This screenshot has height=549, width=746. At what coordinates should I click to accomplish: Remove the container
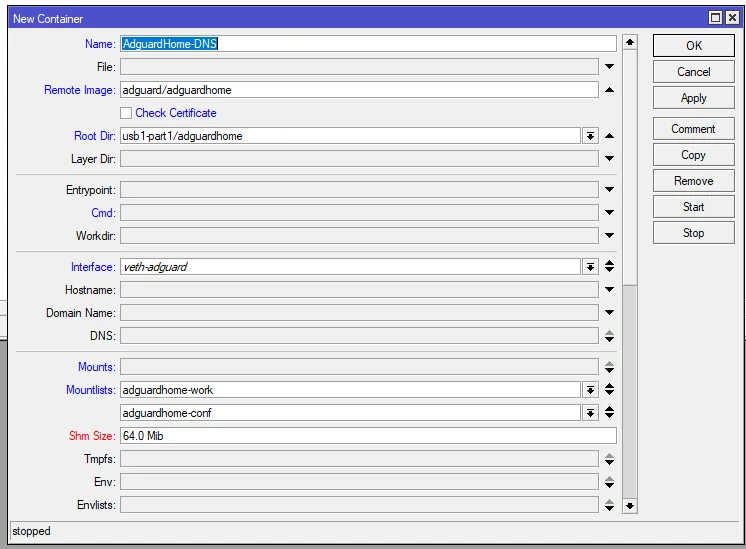(x=693, y=181)
